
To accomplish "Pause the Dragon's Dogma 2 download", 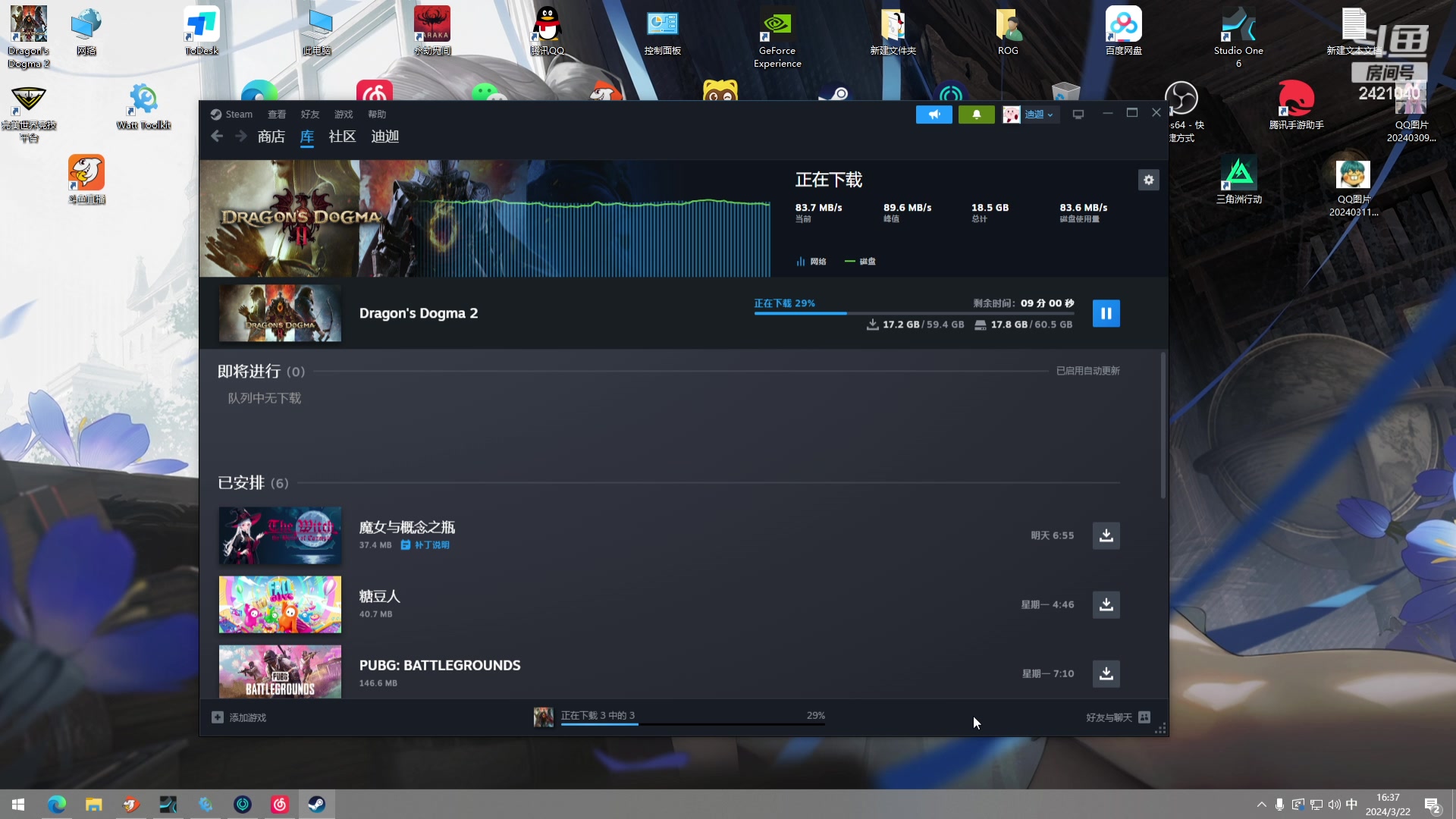I will pyautogui.click(x=1106, y=313).
